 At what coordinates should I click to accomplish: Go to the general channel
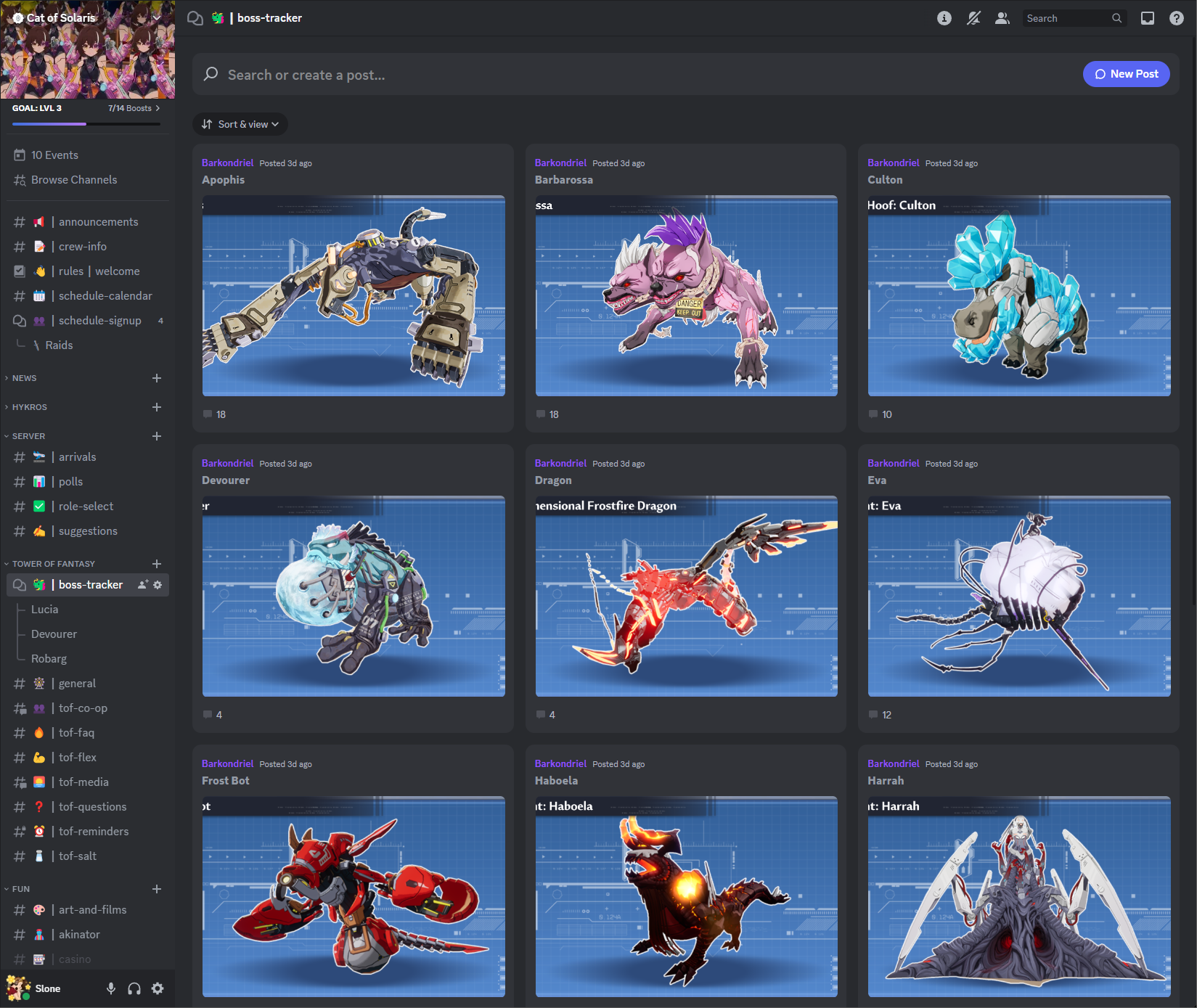(88, 684)
